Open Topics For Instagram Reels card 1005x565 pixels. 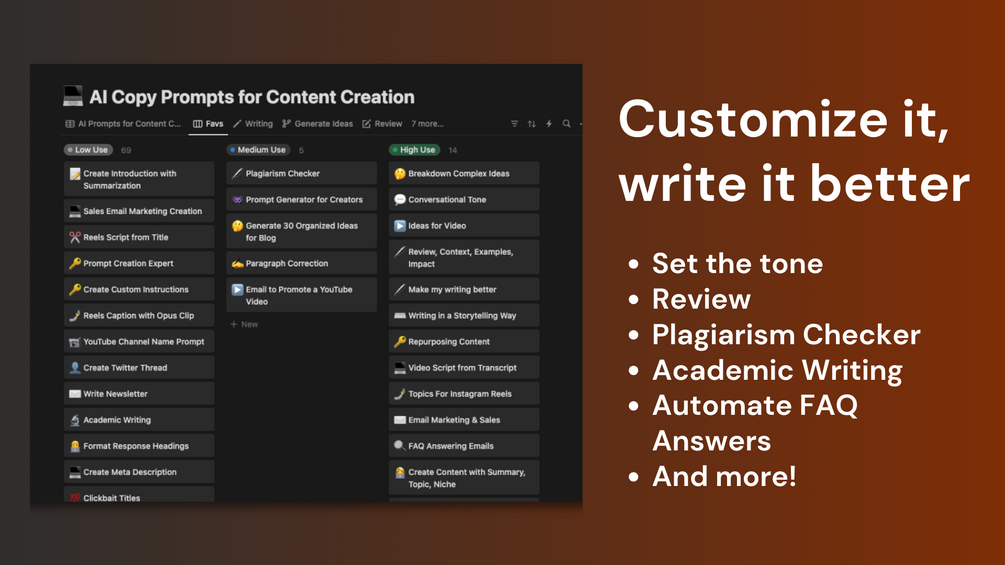click(464, 394)
